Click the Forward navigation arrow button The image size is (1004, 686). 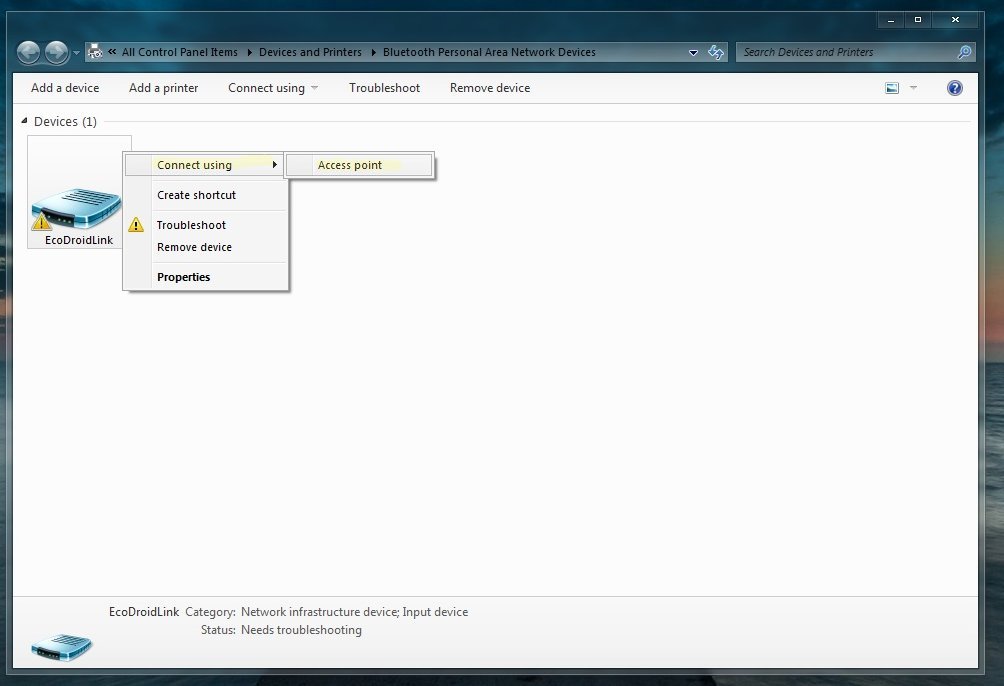57,52
